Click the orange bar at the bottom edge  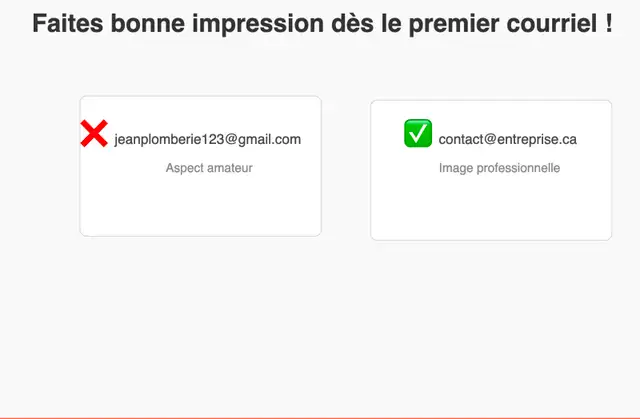pyautogui.click(x=320, y=418)
